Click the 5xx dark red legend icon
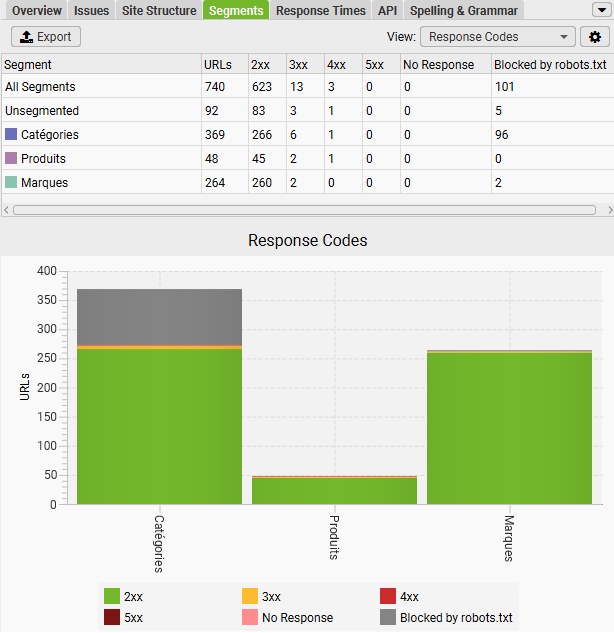 click(x=112, y=618)
